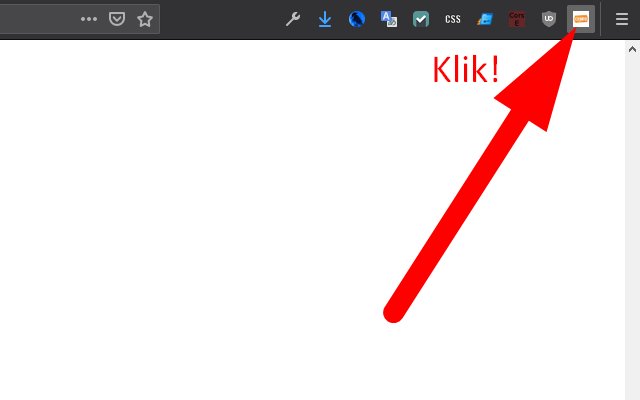Open the CSS extension button
This screenshot has width=640, height=400.
coord(453,19)
